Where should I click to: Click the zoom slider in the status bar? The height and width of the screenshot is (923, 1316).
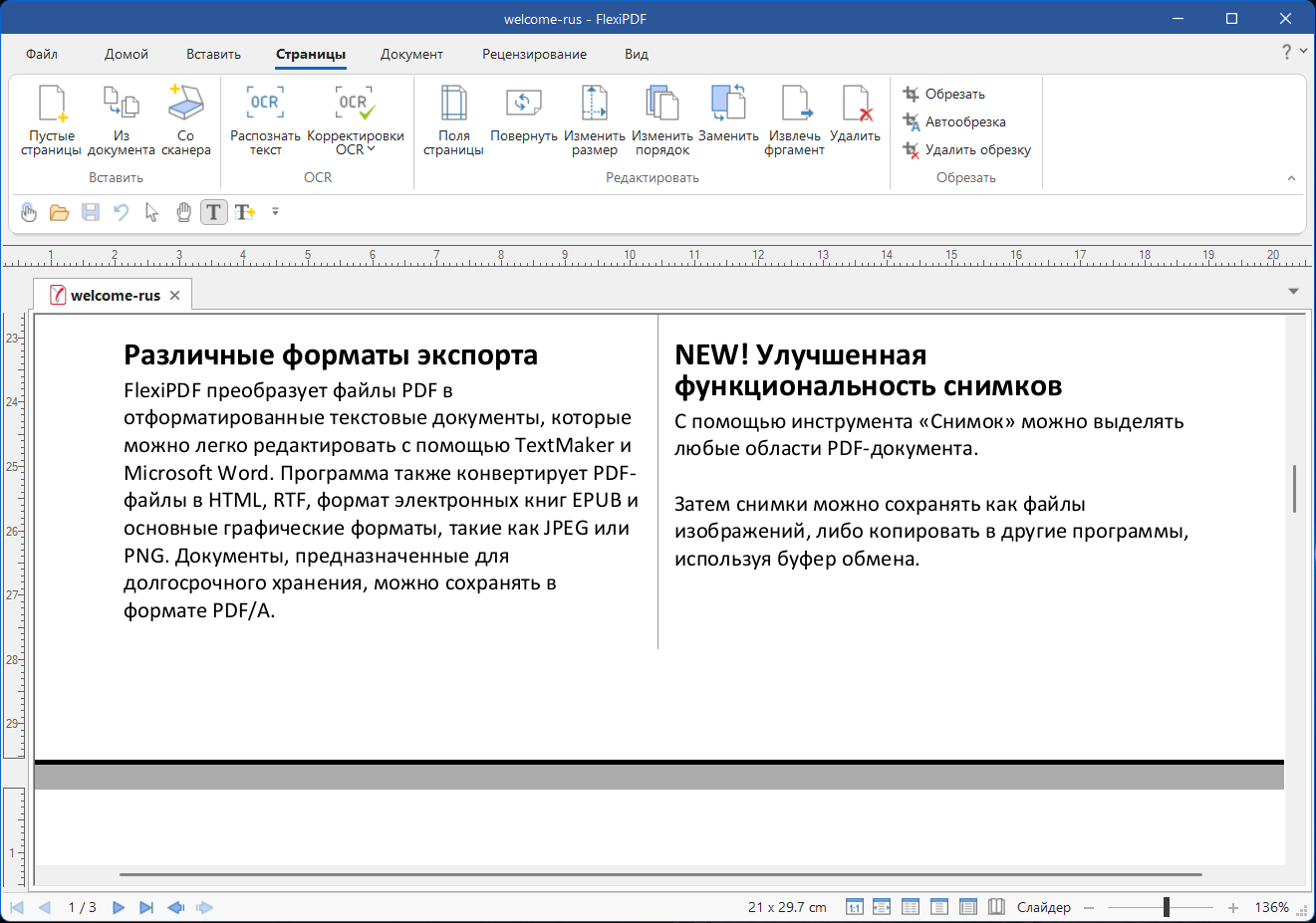tap(1166, 907)
